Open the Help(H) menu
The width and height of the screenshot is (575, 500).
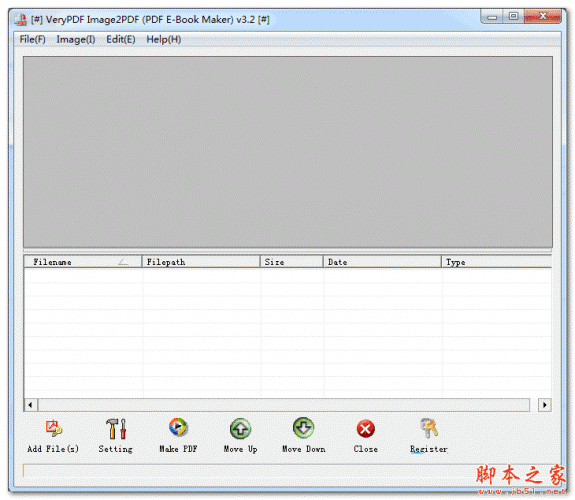pos(164,39)
